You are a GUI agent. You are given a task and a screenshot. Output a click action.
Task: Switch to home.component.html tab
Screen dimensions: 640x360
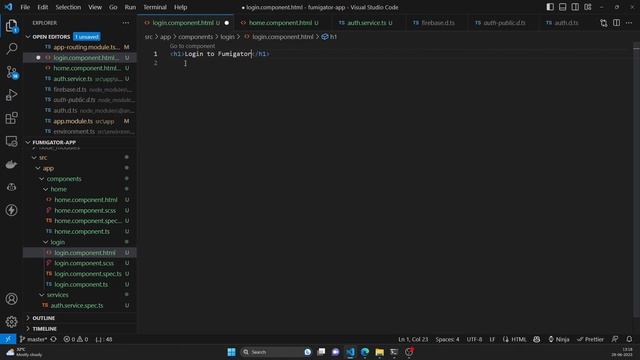[x=280, y=23]
